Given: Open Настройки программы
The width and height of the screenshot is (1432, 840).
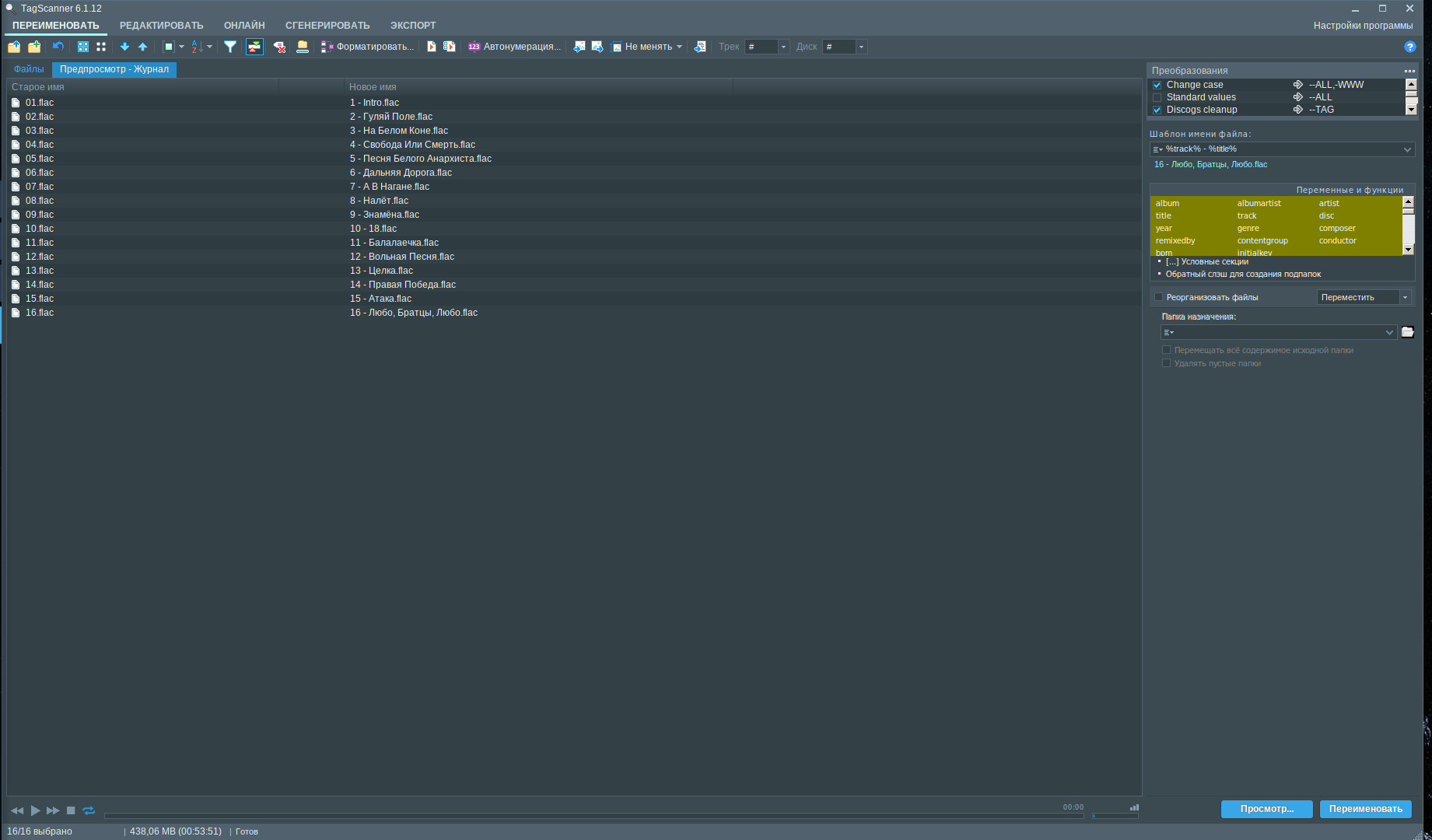Looking at the screenshot, I should 1364,26.
